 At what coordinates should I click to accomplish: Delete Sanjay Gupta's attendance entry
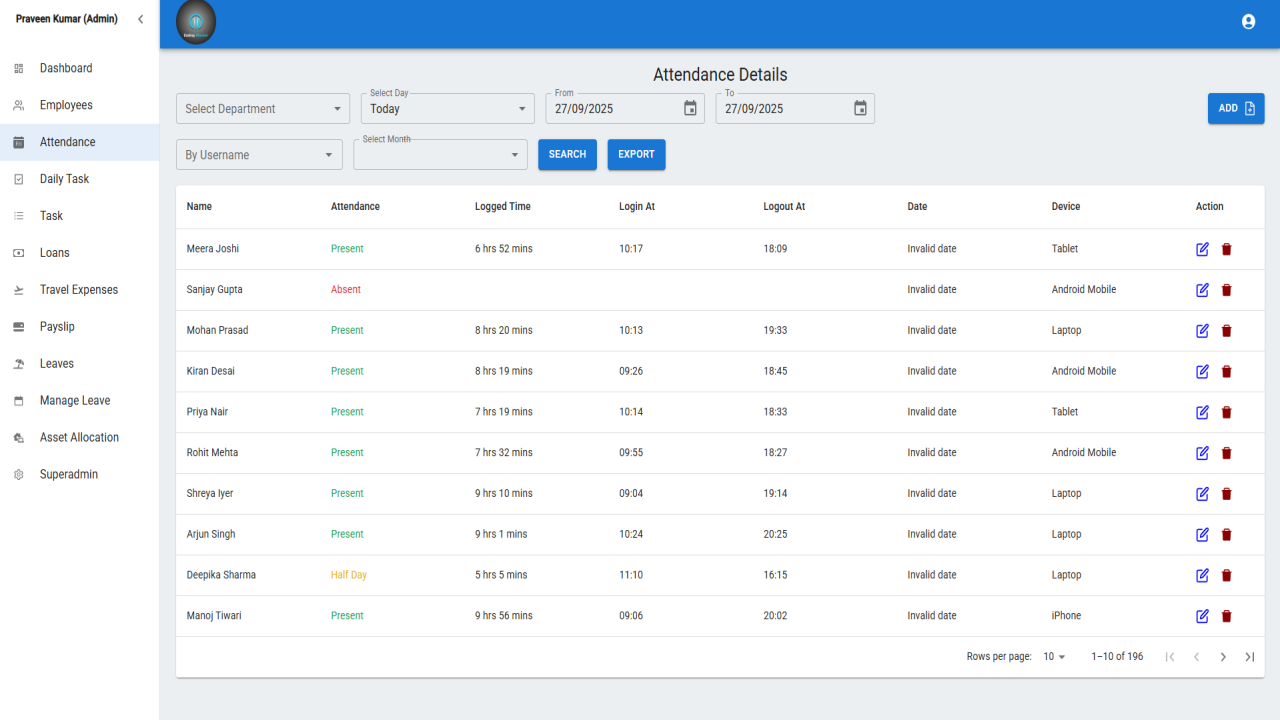click(x=1227, y=290)
